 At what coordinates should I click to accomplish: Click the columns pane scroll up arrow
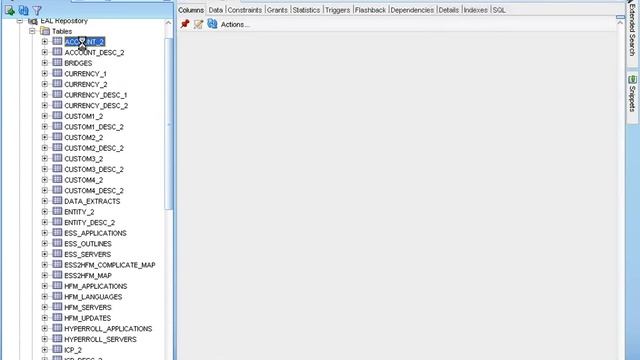click(x=620, y=23)
